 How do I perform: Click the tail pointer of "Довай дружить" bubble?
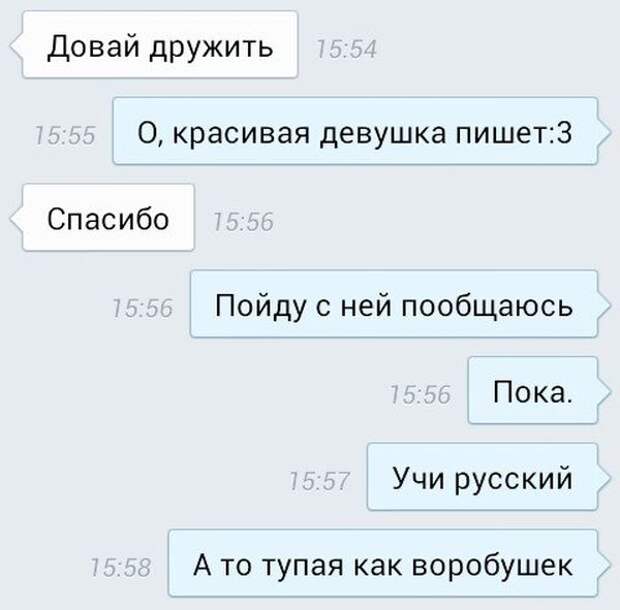[17, 45]
